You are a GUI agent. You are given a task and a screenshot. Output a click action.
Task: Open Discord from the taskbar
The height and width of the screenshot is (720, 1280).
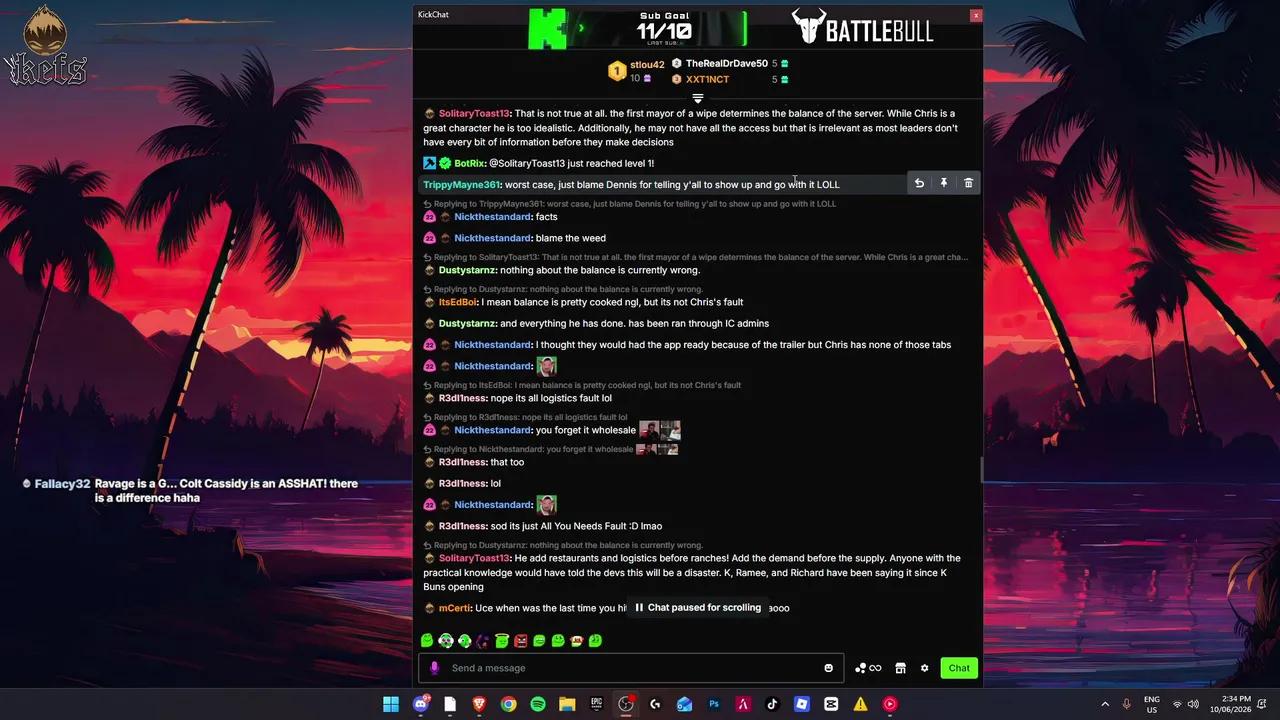point(421,704)
